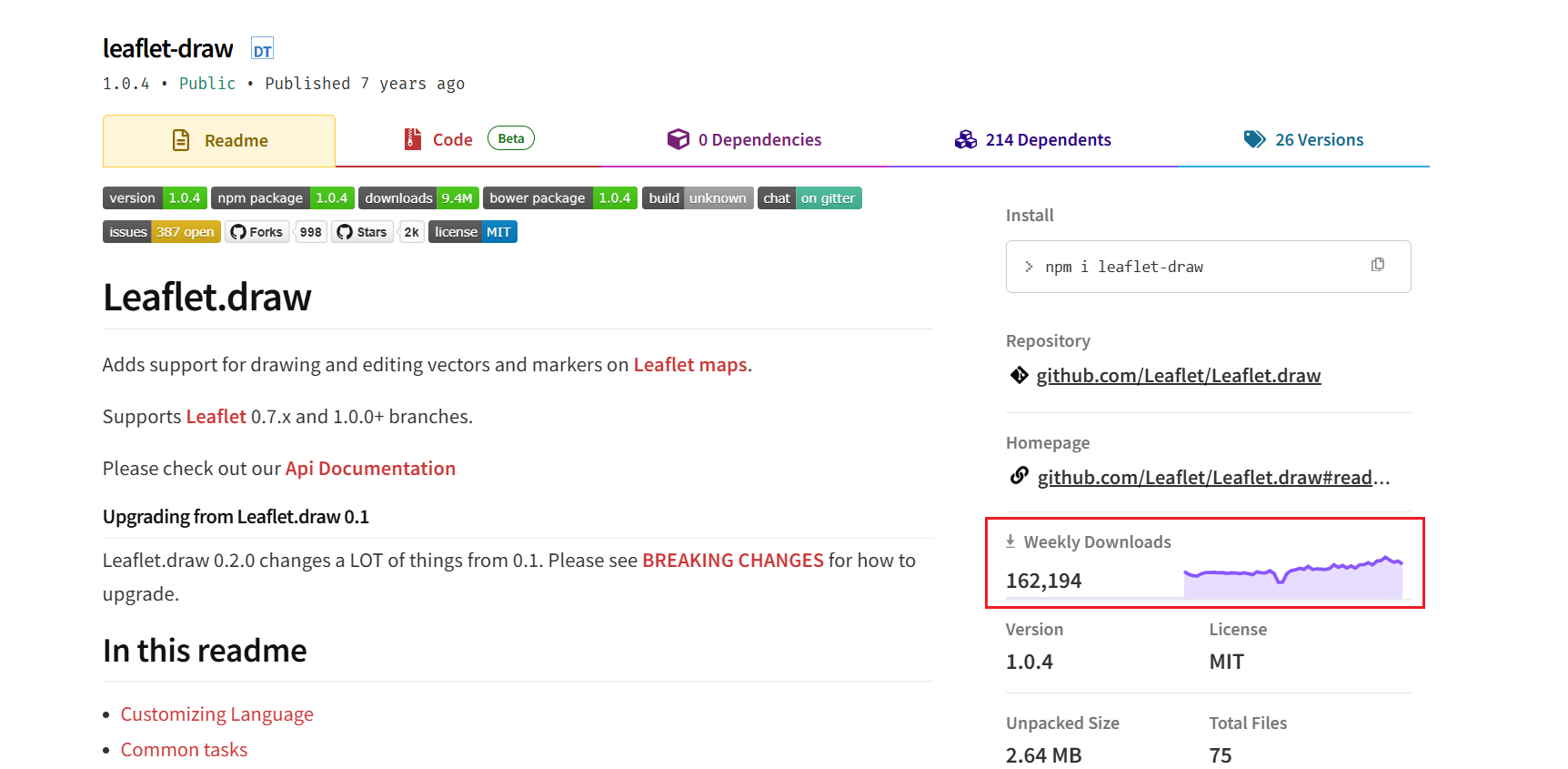
Task: View the 214 Dependents tab
Action: click(x=1032, y=139)
